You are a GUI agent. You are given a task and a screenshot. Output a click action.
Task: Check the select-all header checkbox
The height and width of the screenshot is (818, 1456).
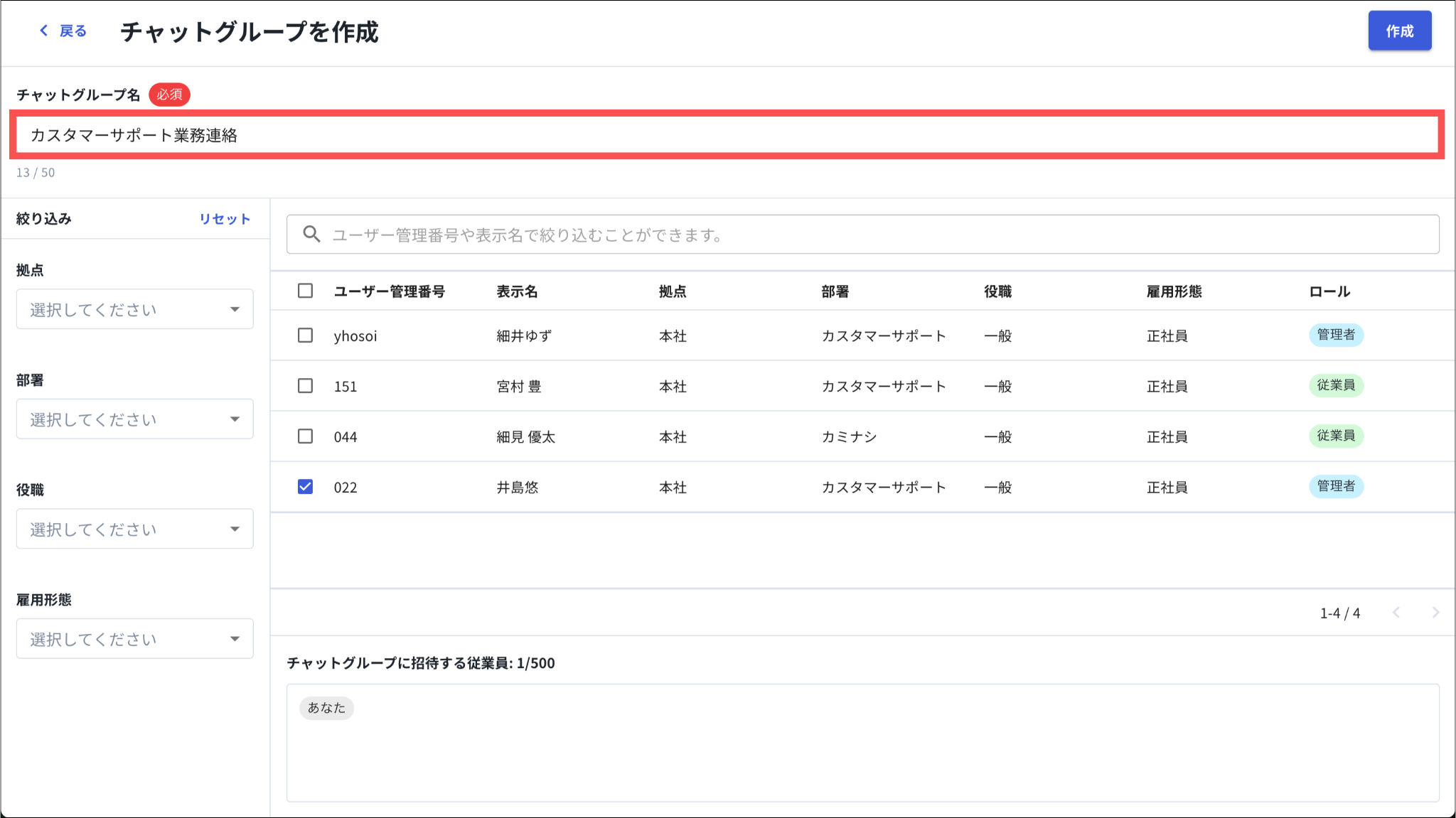point(305,291)
